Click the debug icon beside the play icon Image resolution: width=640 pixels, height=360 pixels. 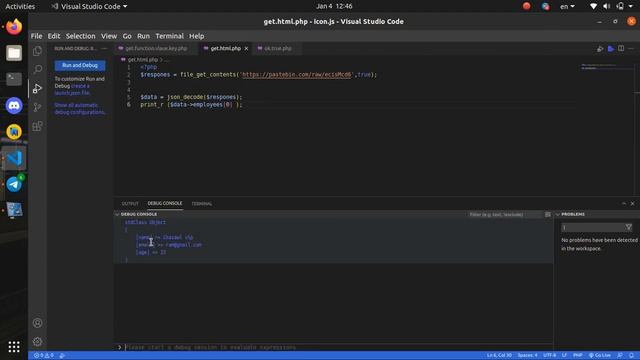[x=600, y=49]
